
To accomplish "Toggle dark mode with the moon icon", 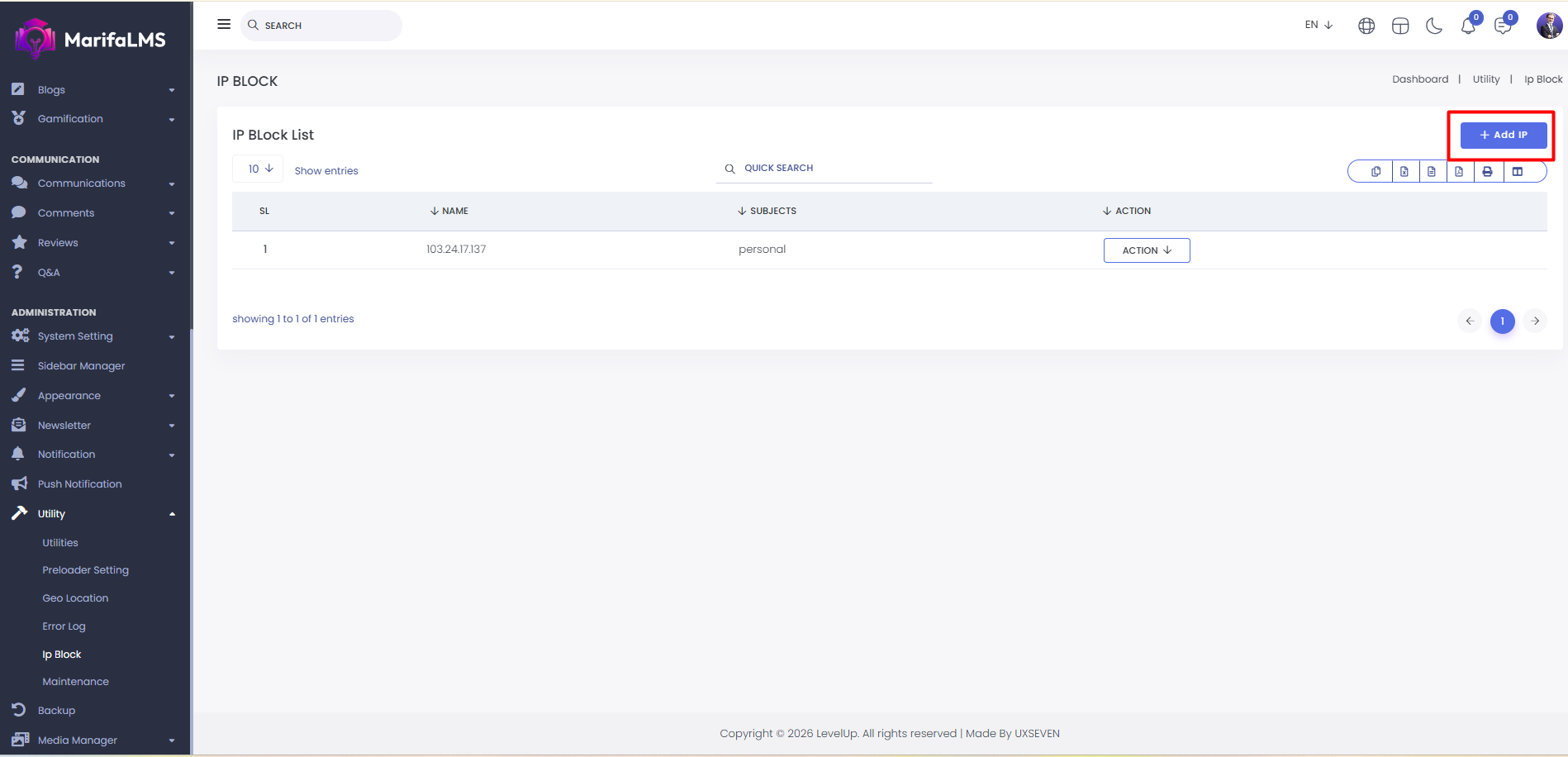I will (x=1434, y=26).
